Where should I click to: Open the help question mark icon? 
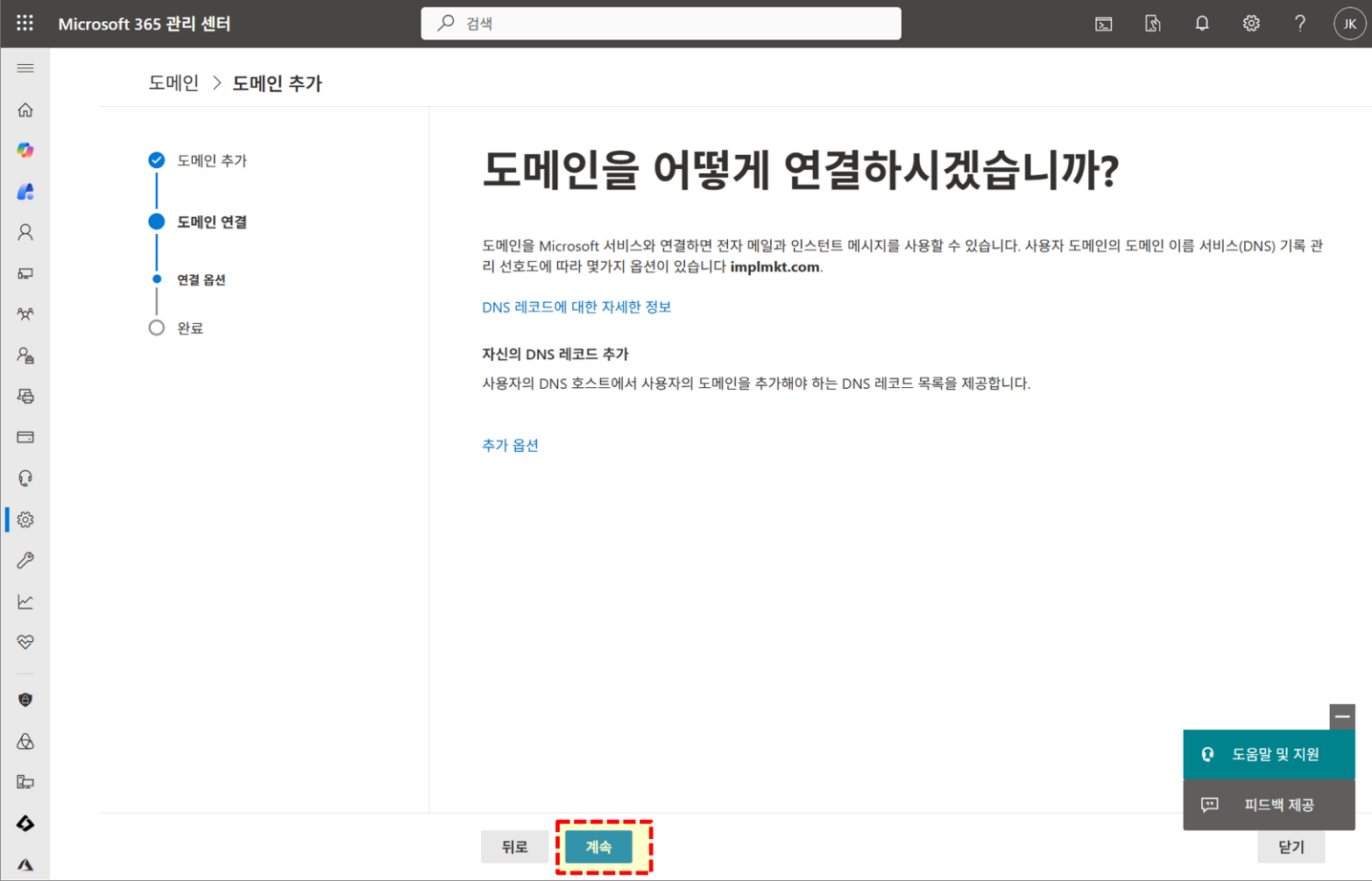pyautogui.click(x=1299, y=24)
